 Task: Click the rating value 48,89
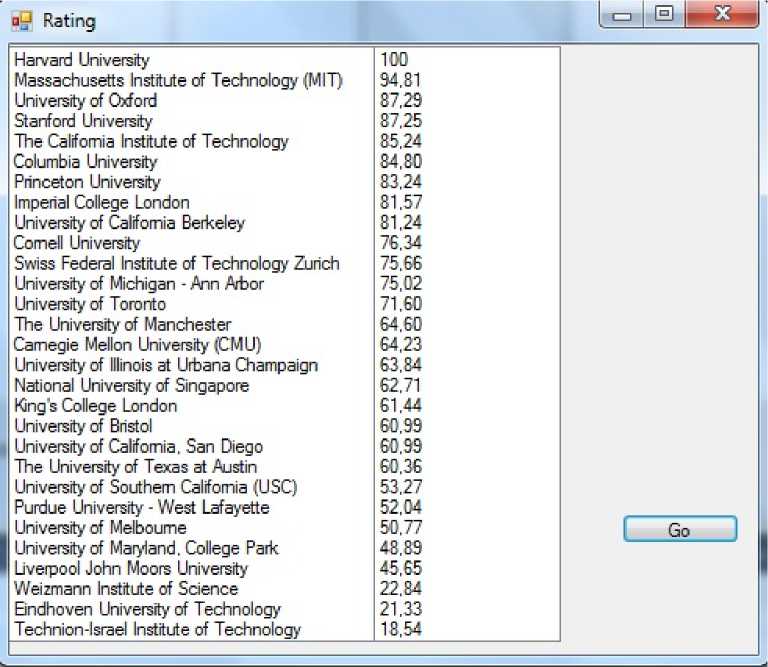point(401,548)
